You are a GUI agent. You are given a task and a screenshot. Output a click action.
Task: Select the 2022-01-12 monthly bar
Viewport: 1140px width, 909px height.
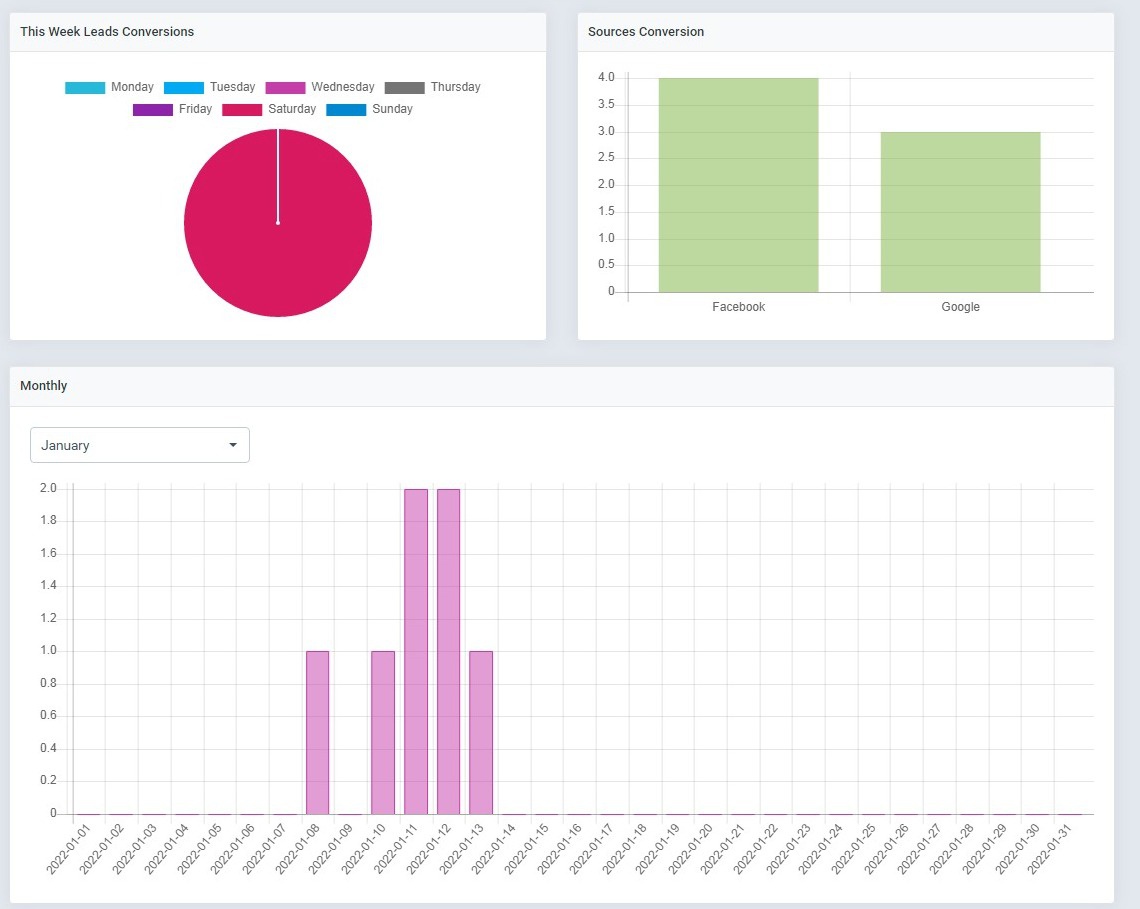pos(448,651)
